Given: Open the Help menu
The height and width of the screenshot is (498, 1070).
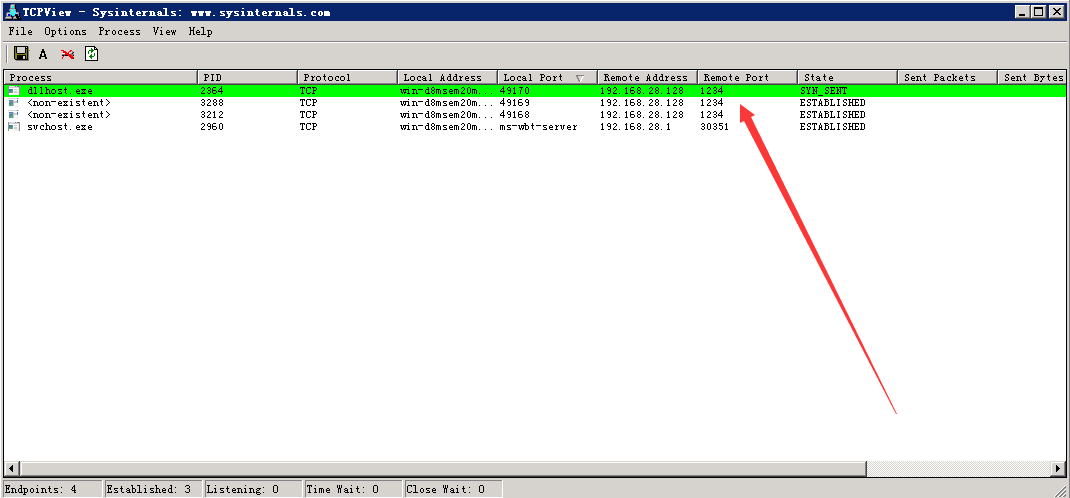Looking at the screenshot, I should 200,32.
